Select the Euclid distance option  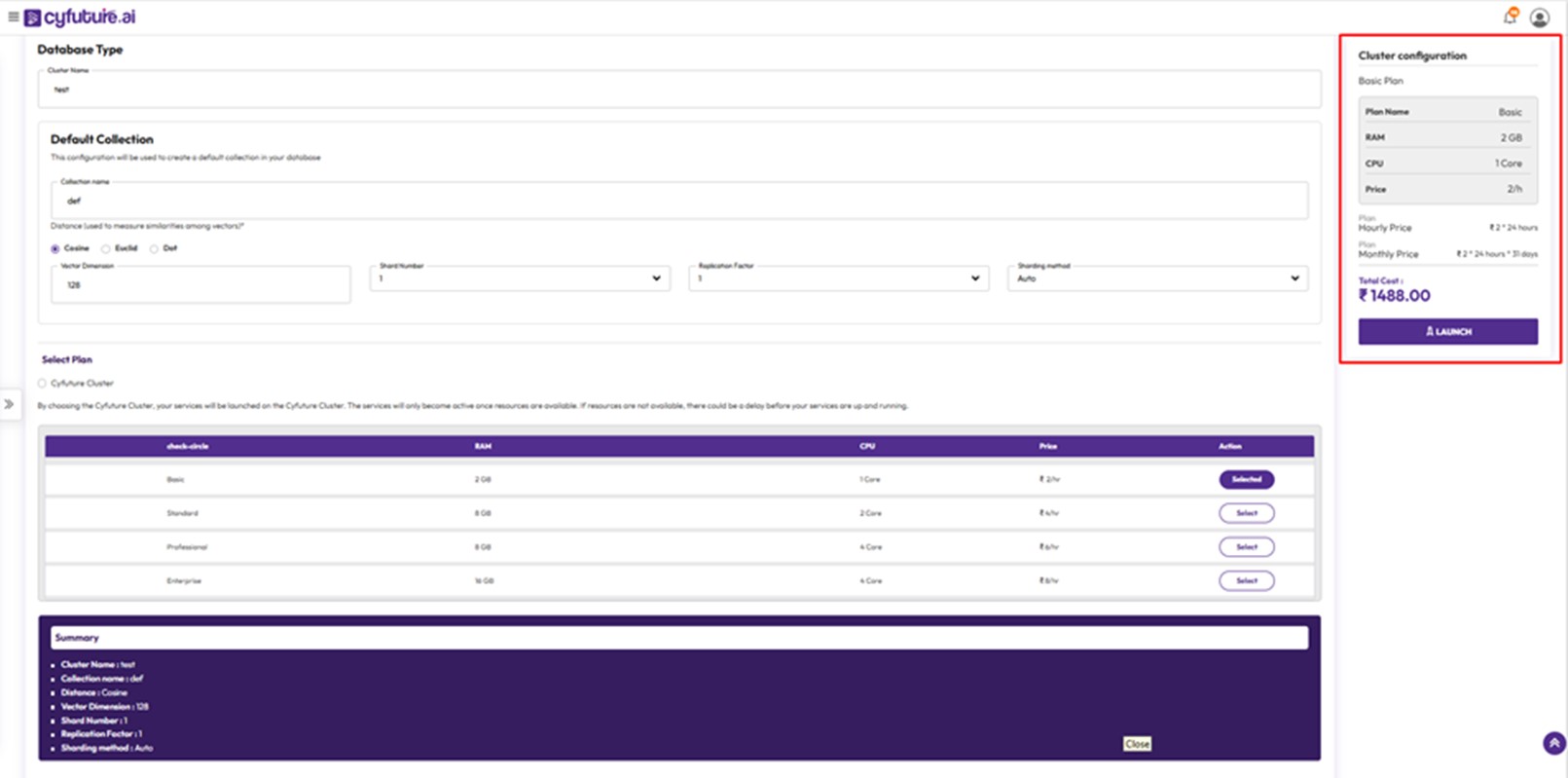pos(106,249)
